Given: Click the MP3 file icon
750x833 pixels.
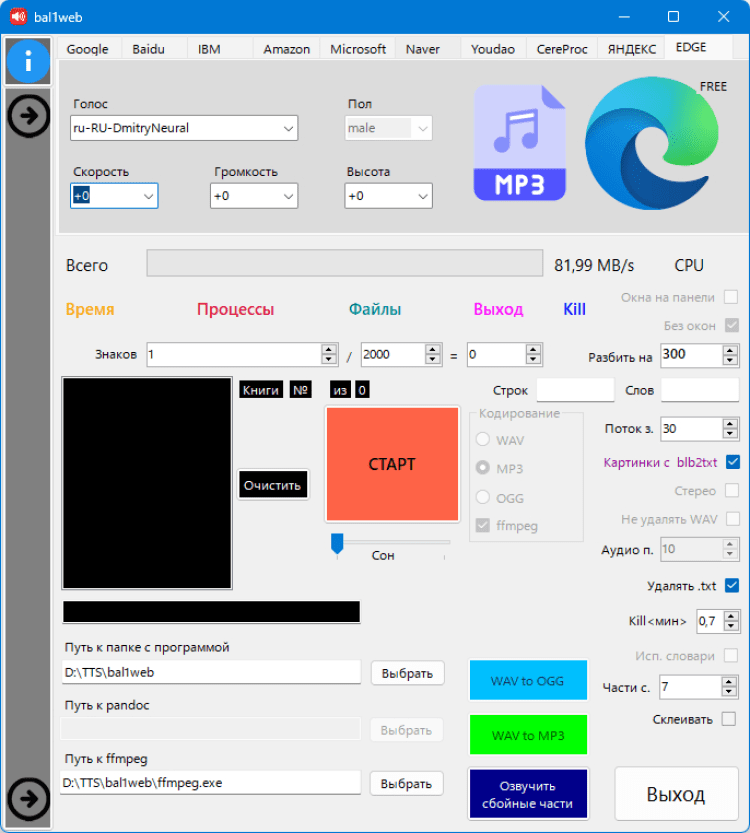Looking at the screenshot, I should [x=519, y=143].
